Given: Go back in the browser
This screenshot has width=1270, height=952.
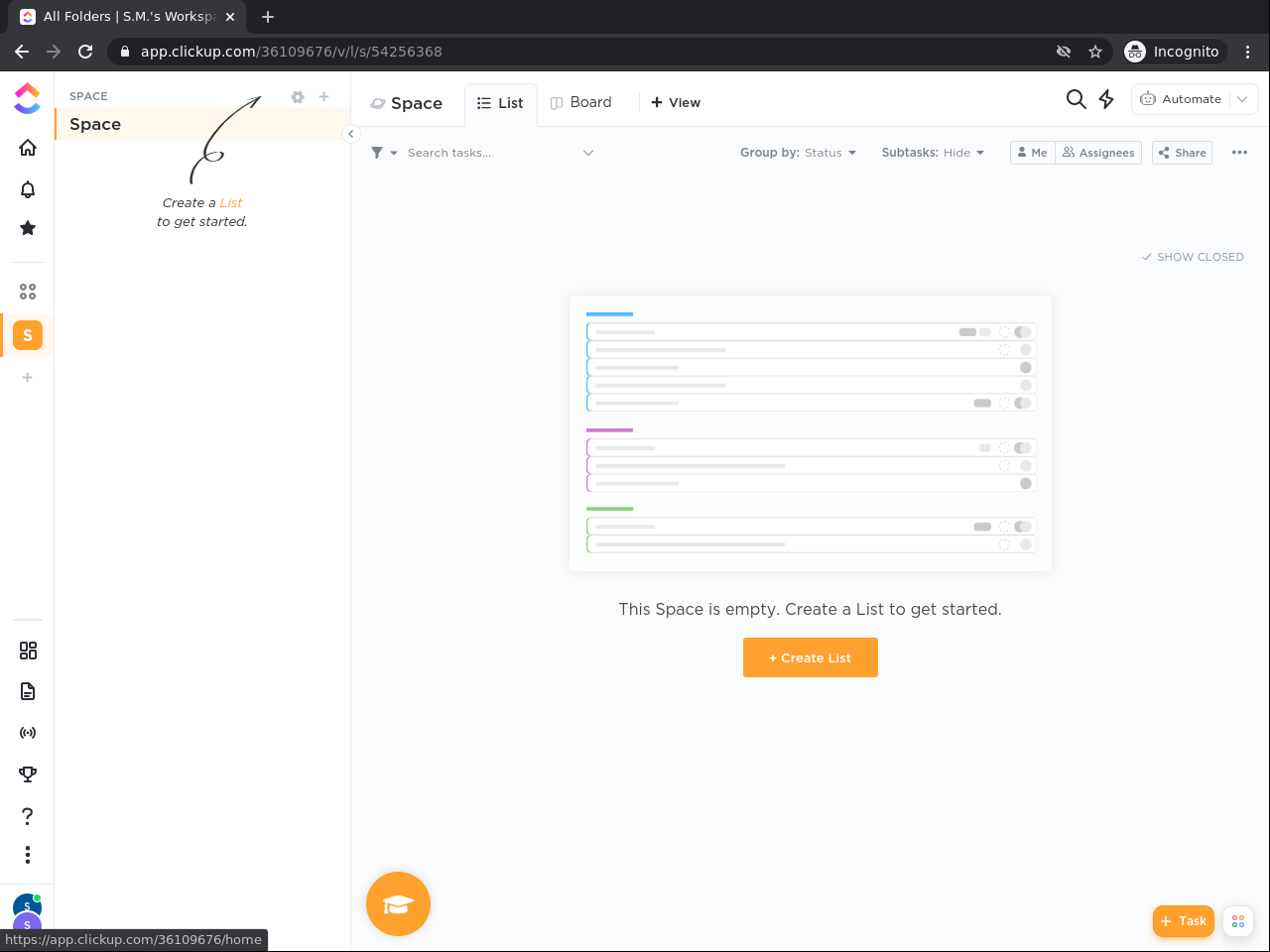Looking at the screenshot, I should tap(22, 52).
